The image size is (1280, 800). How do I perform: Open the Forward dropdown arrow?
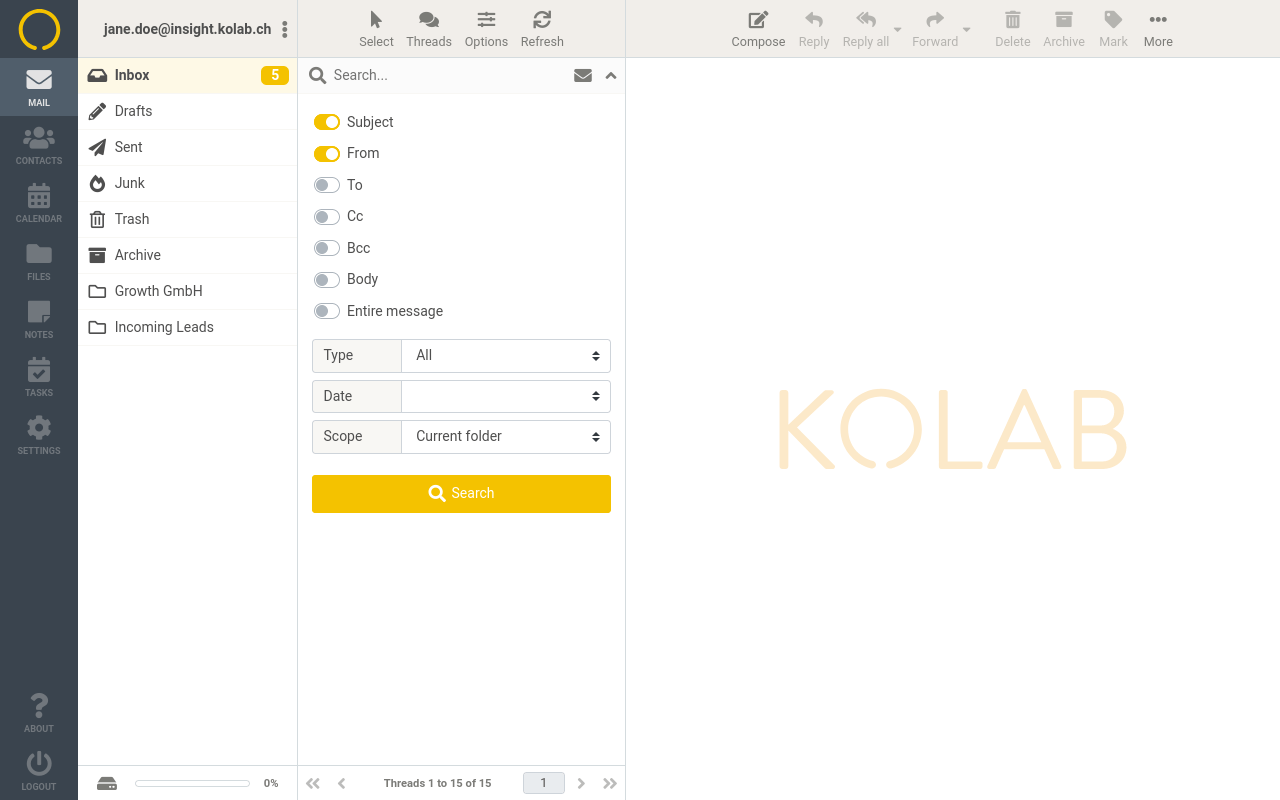coord(967,29)
